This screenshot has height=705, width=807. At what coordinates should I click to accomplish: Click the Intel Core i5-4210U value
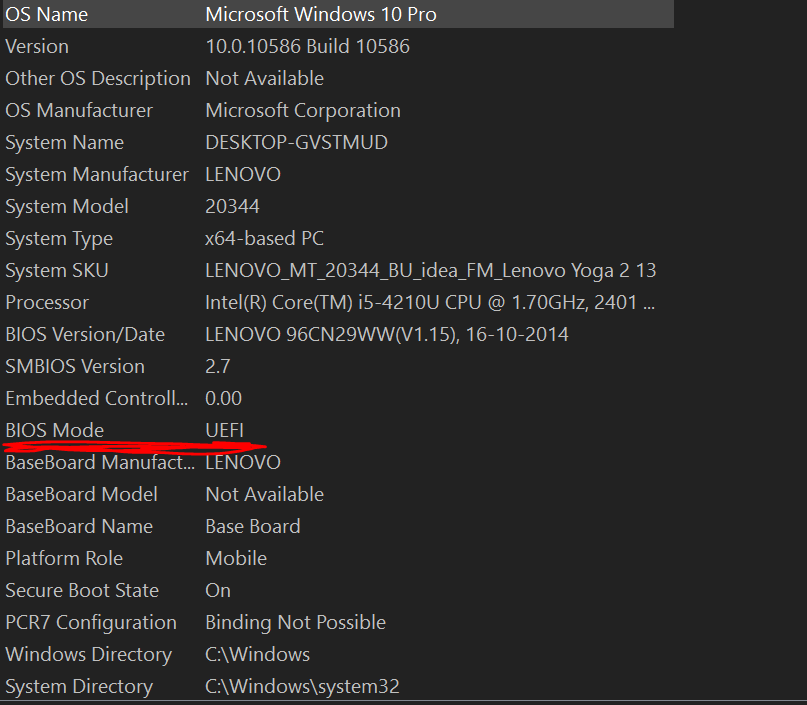[430, 303]
